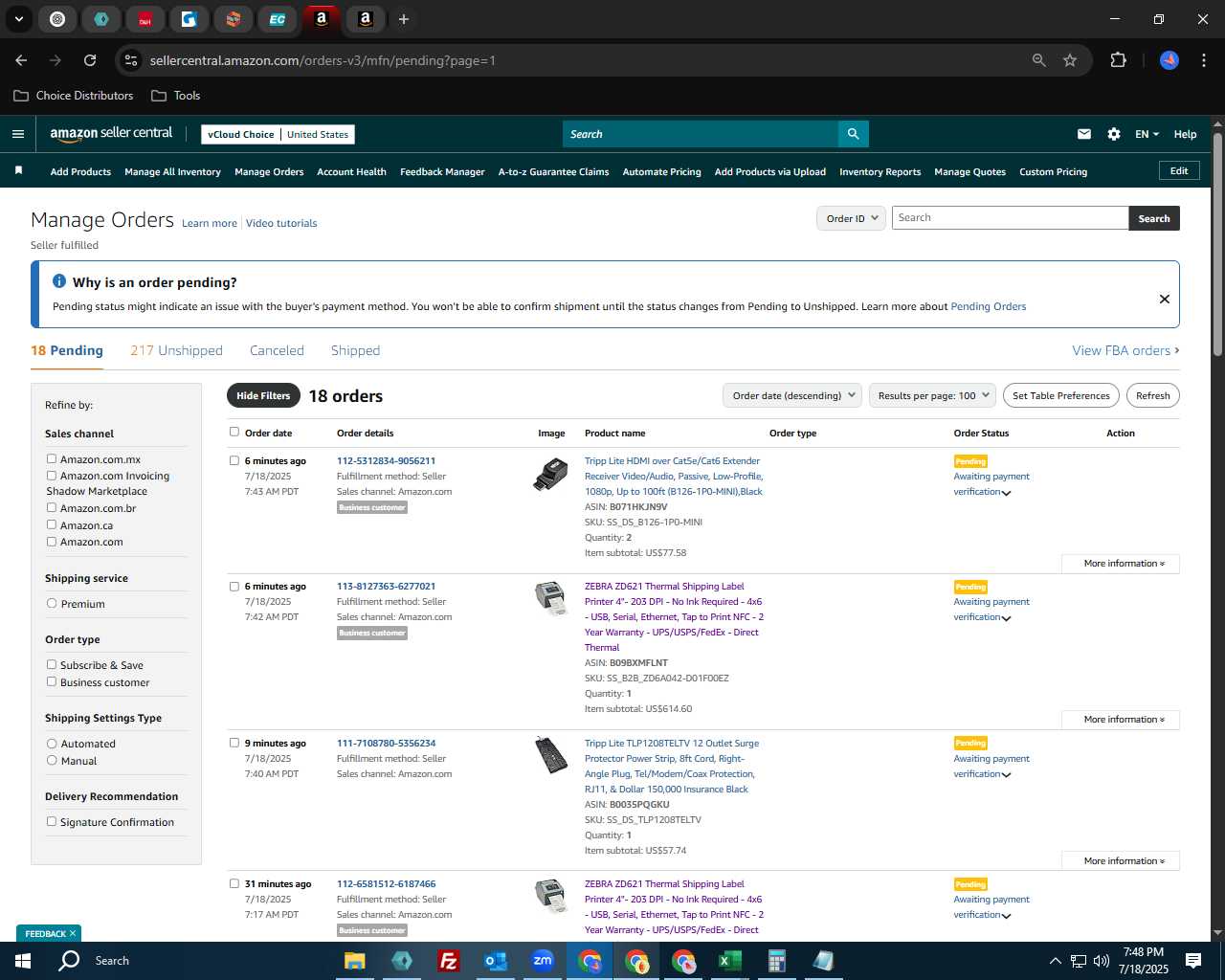Expand More information for order 113-8127363-6277021
The image size is (1225, 980).
[1120, 720]
